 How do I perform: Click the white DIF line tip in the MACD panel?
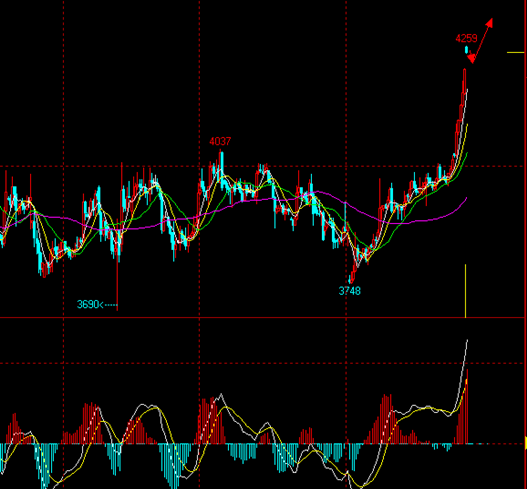point(467,341)
